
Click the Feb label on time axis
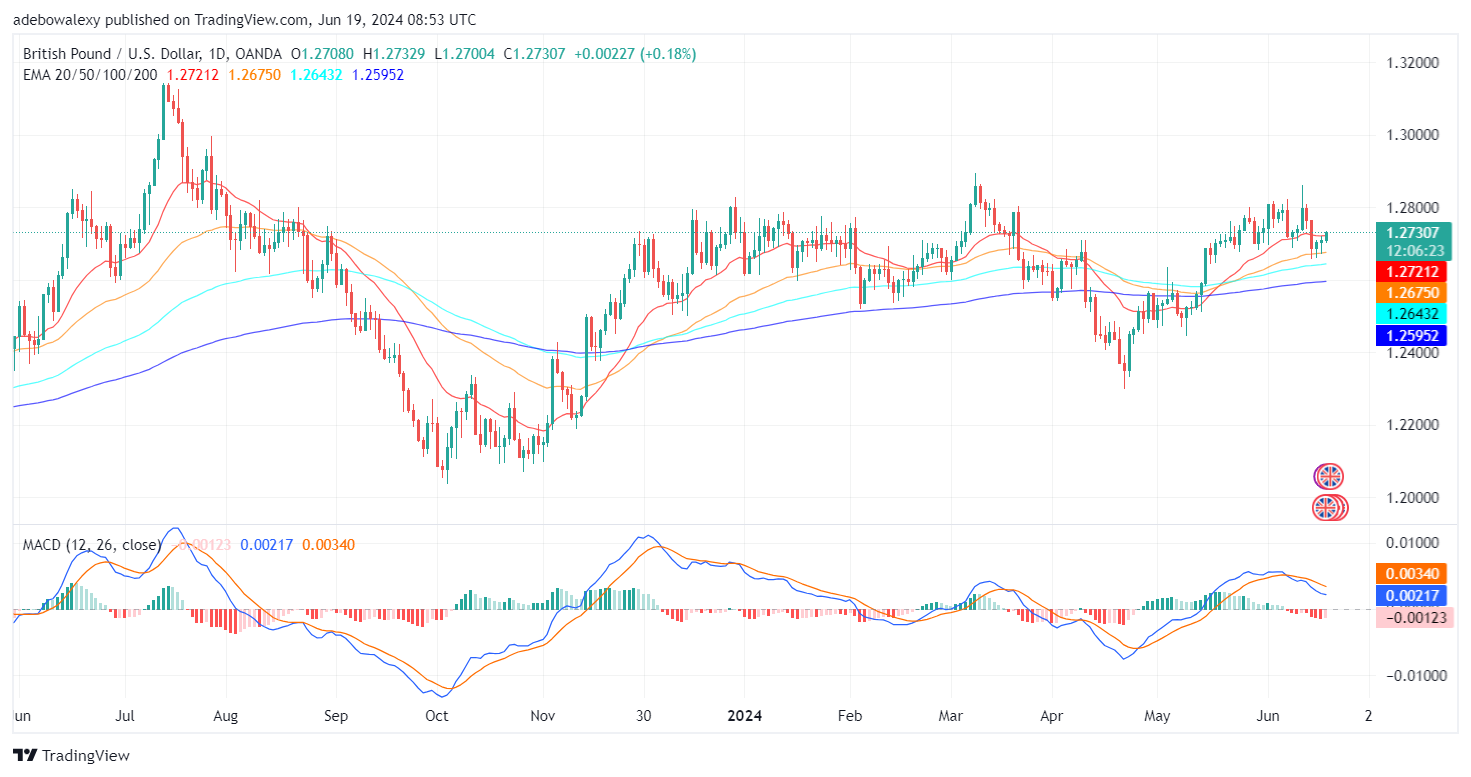(849, 716)
